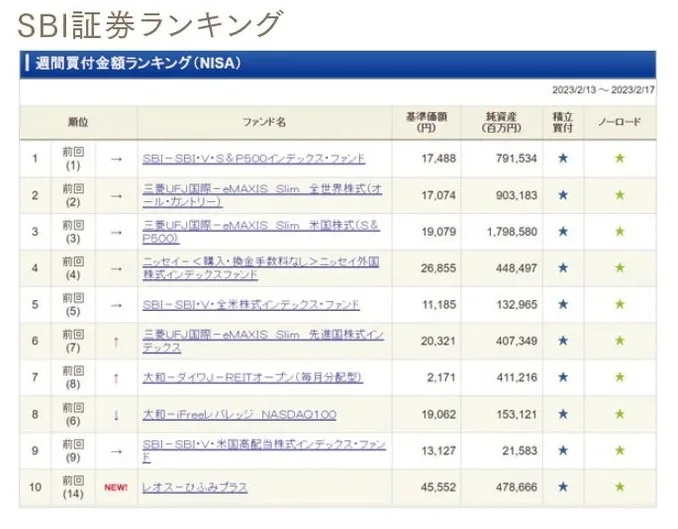The height and width of the screenshot is (529, 678).
Task: Click green ノーロード star in 407,349 row
Action: [620, 341]
